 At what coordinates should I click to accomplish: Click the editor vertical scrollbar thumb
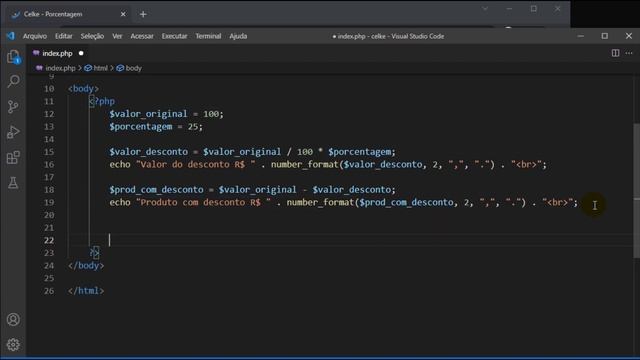tap(636, 190)
